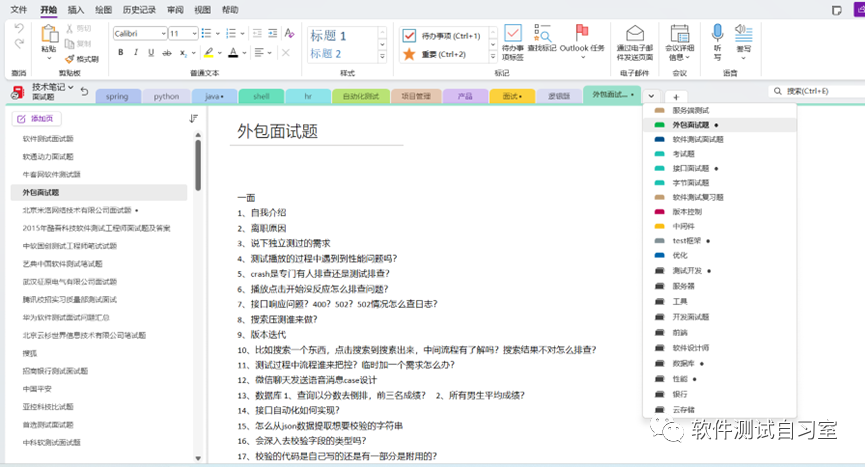This screenshot has height=467, width=865.
Task: Open the shell section tab
Action: click(x=261, y=96)
